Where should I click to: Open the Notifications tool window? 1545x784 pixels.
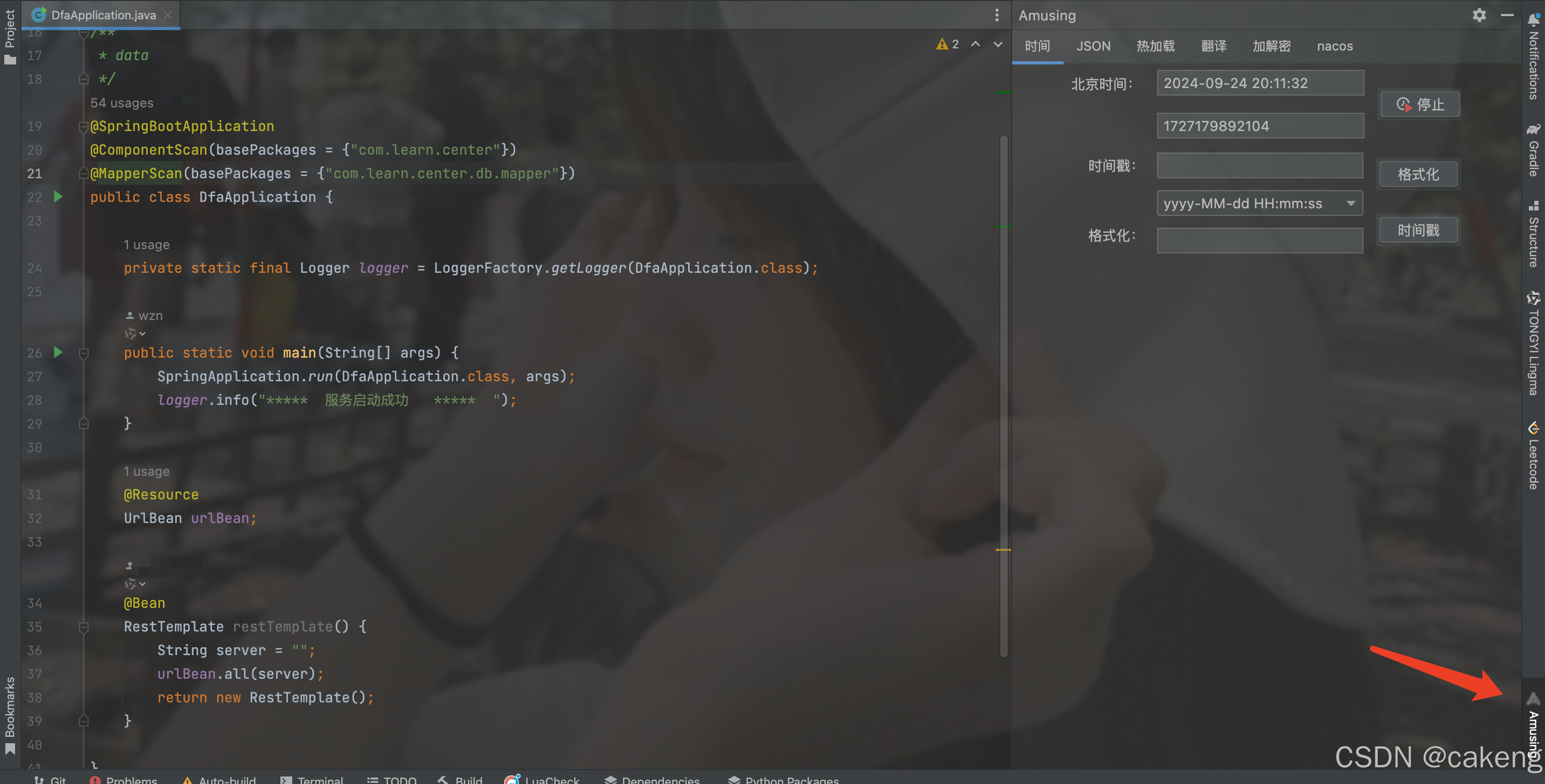[x=1534, y=57]
